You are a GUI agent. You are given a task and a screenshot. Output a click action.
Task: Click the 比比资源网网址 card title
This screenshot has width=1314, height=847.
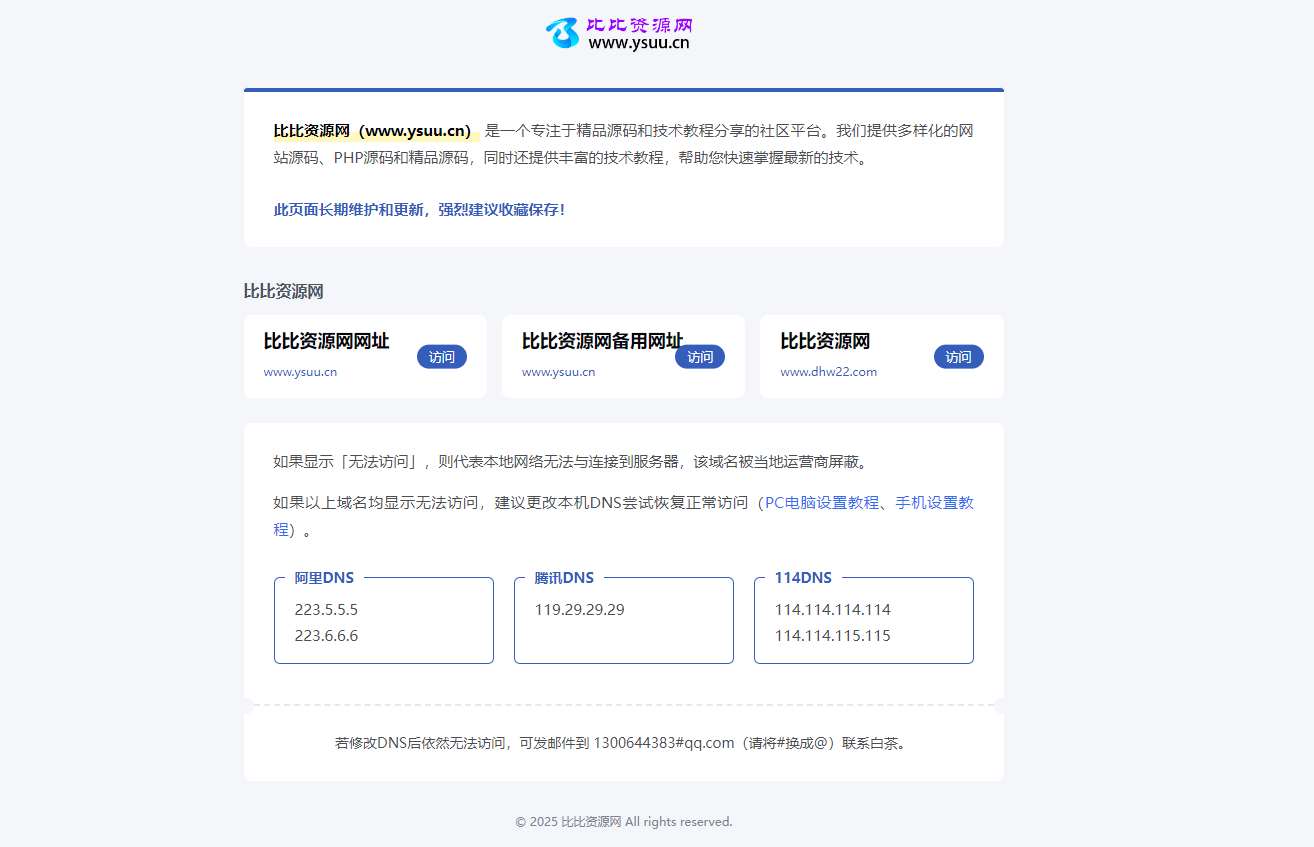tap(326, 341)
